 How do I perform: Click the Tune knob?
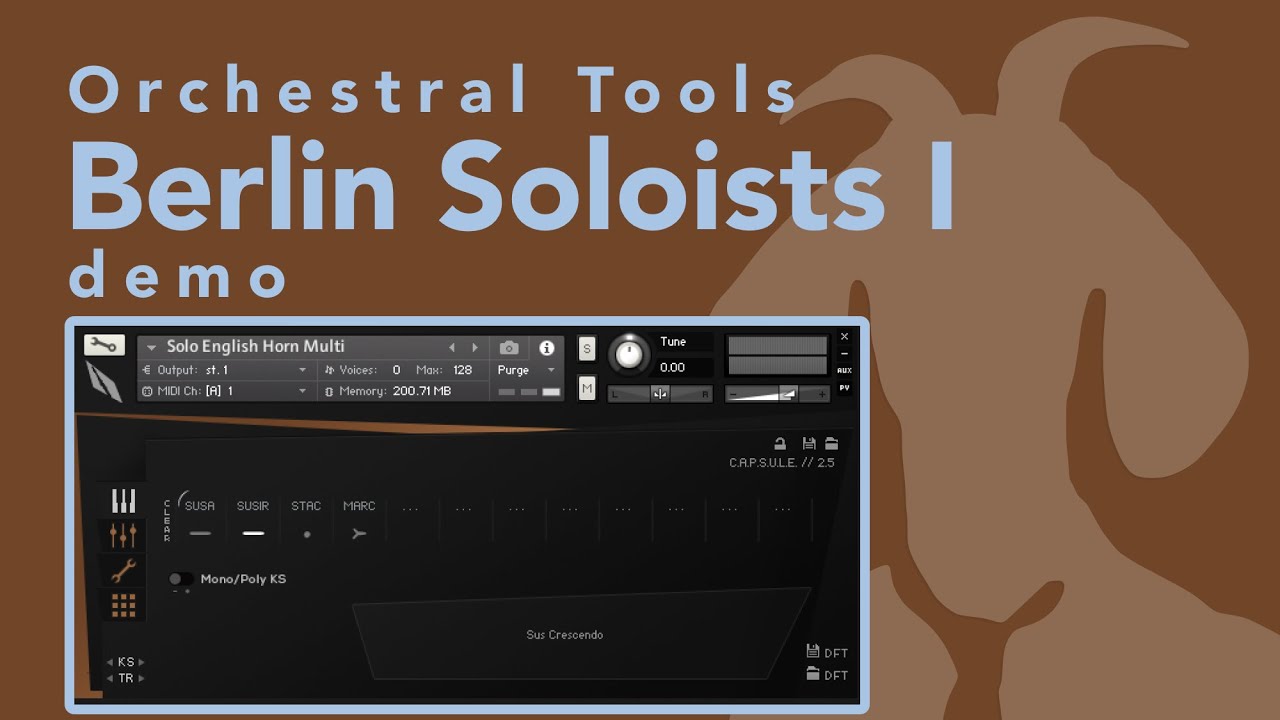tap(629, 354)
